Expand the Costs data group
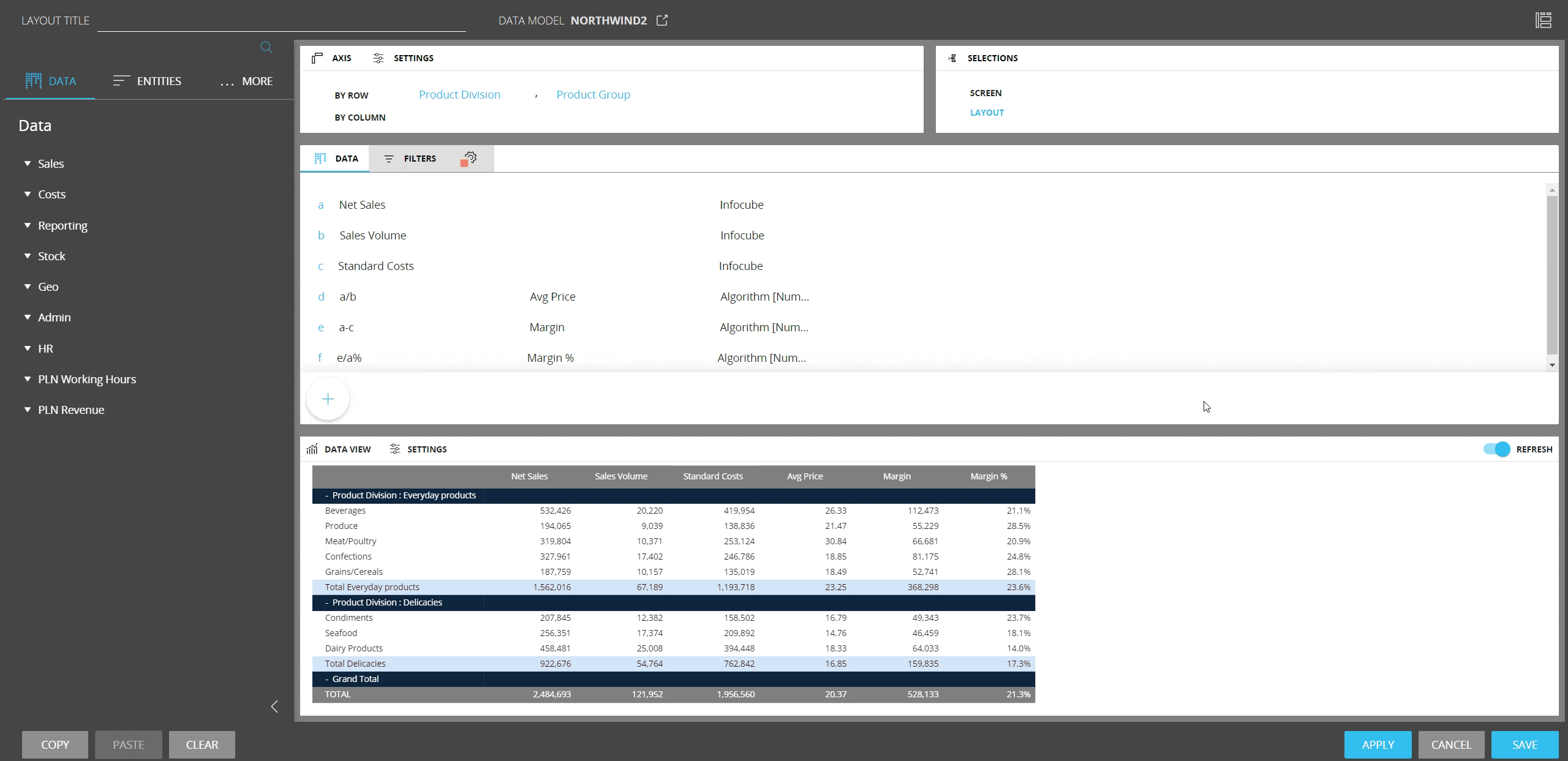Screen dimensions: 1568x761 28,194
